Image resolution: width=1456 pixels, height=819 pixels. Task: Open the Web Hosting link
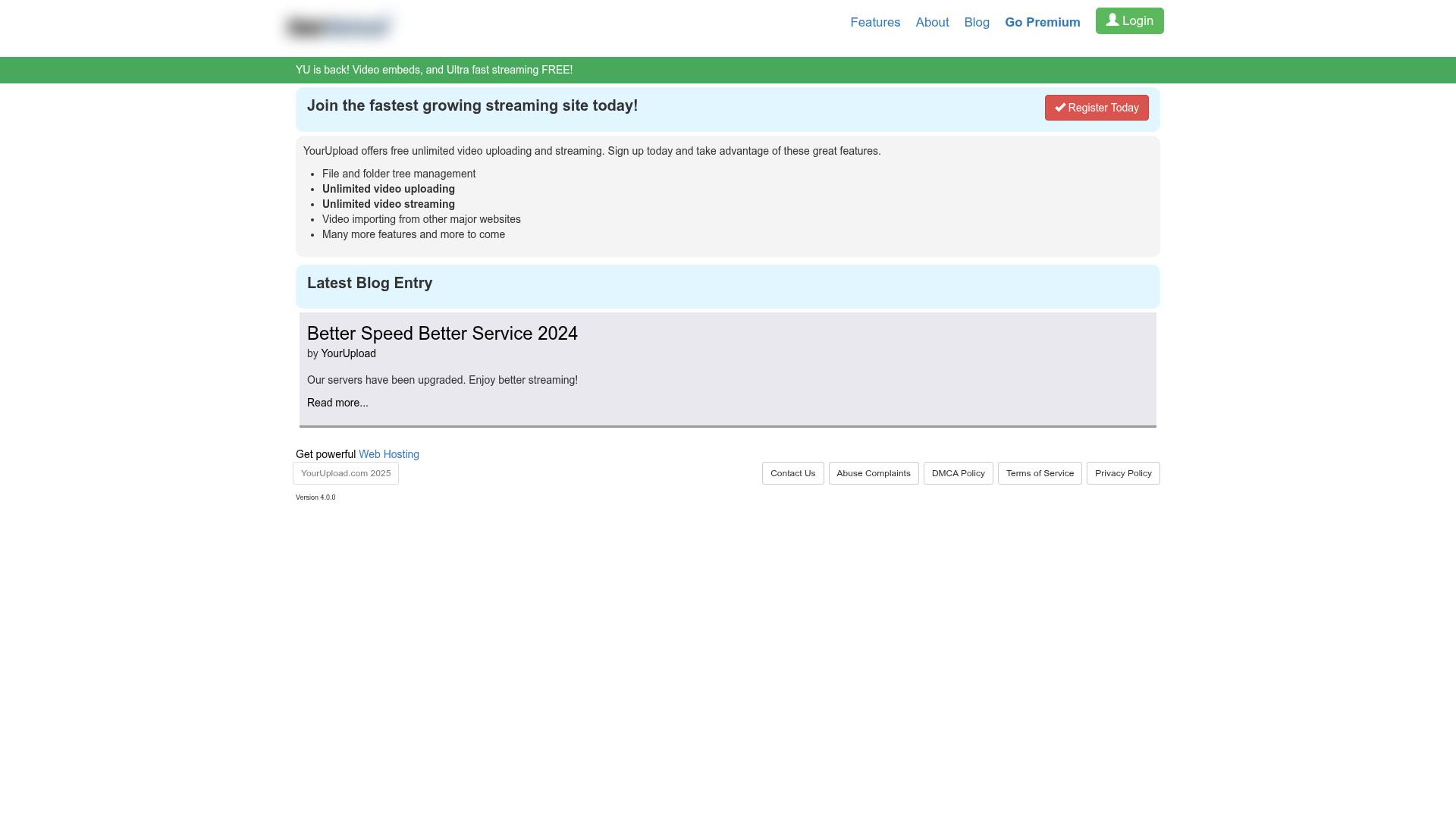click(x=388, y=454)
